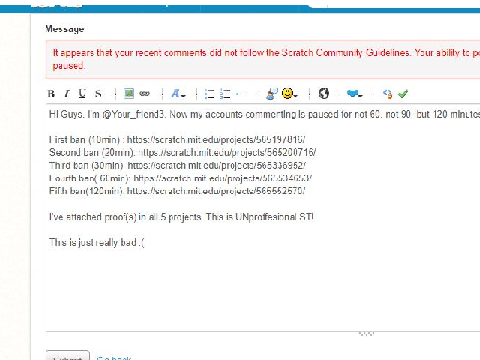Submit the forum post

pos(68,356)
